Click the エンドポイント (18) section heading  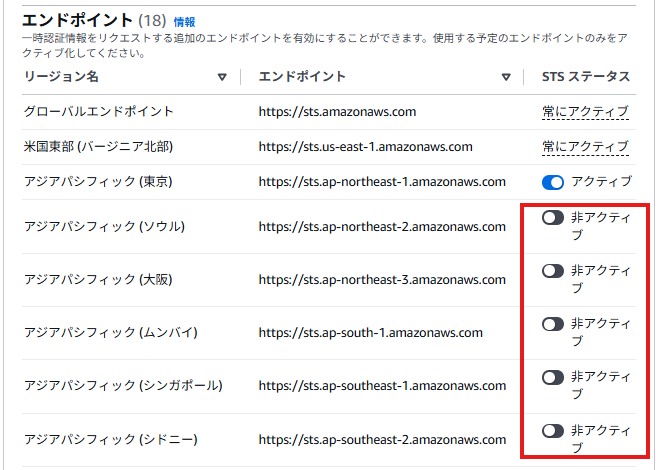[94, 20]
